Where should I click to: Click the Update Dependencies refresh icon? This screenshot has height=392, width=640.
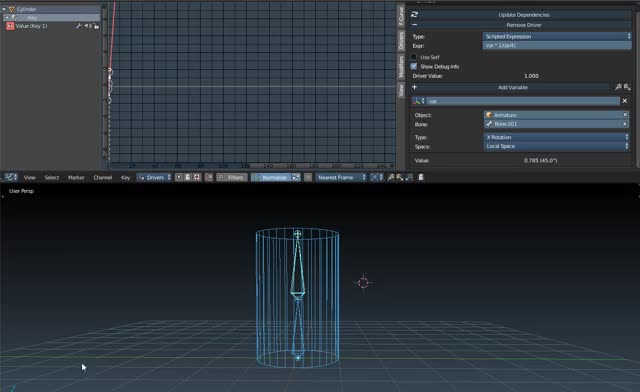click(414, 15)
